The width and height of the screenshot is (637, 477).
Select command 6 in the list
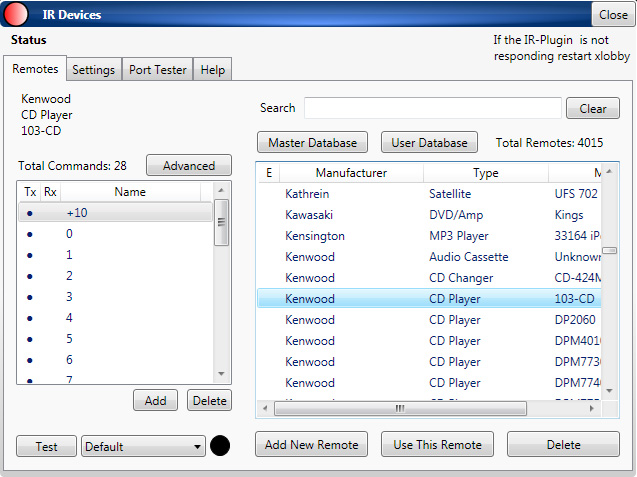point(115,360)
